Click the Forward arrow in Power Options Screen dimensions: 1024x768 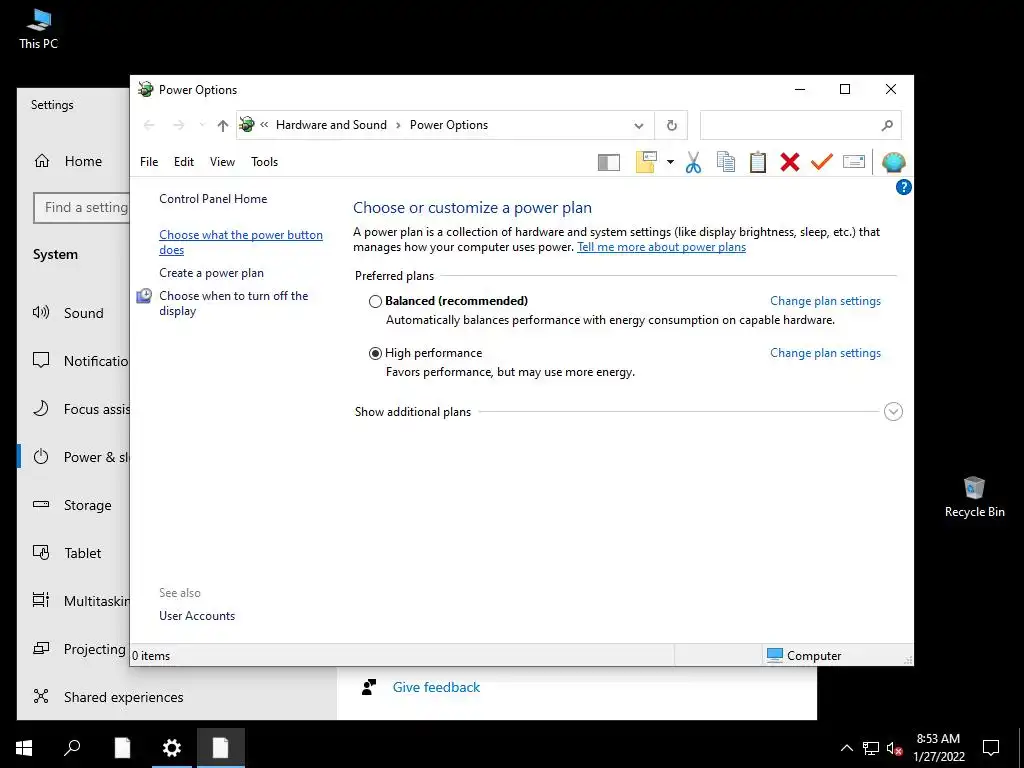[178, 125]
